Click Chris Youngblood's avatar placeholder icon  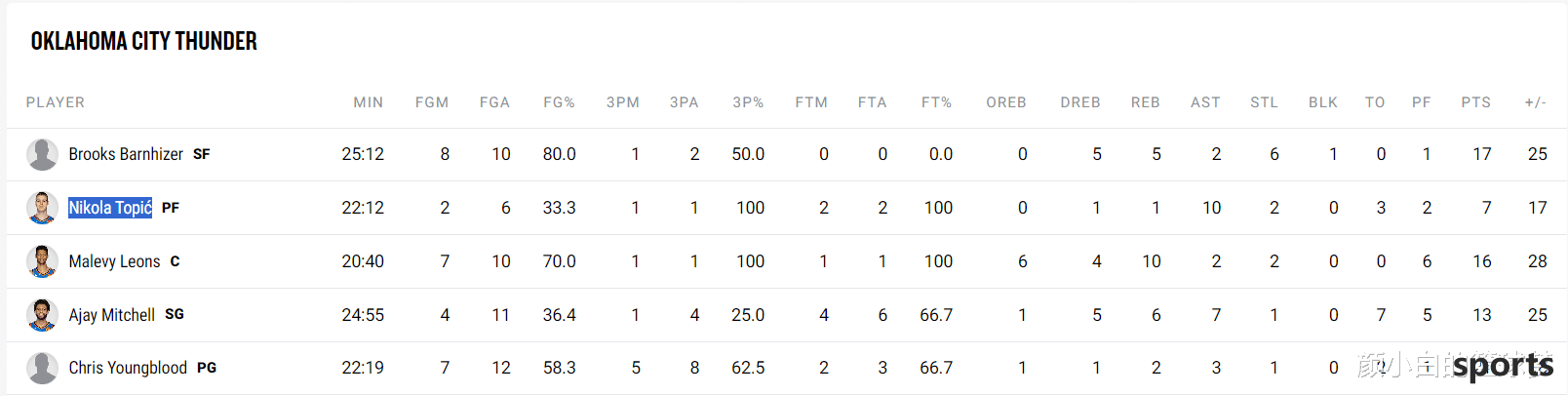click(x=42, y=368)
